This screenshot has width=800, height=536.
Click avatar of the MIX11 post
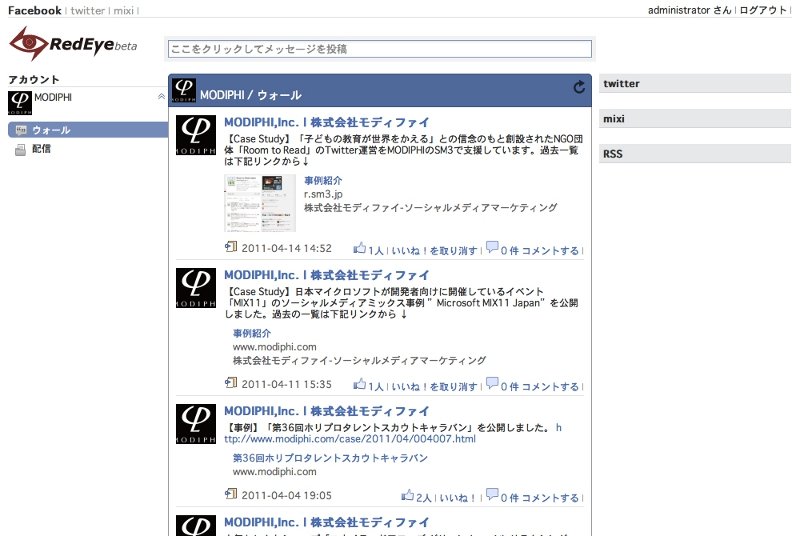(x=196, y=288)
